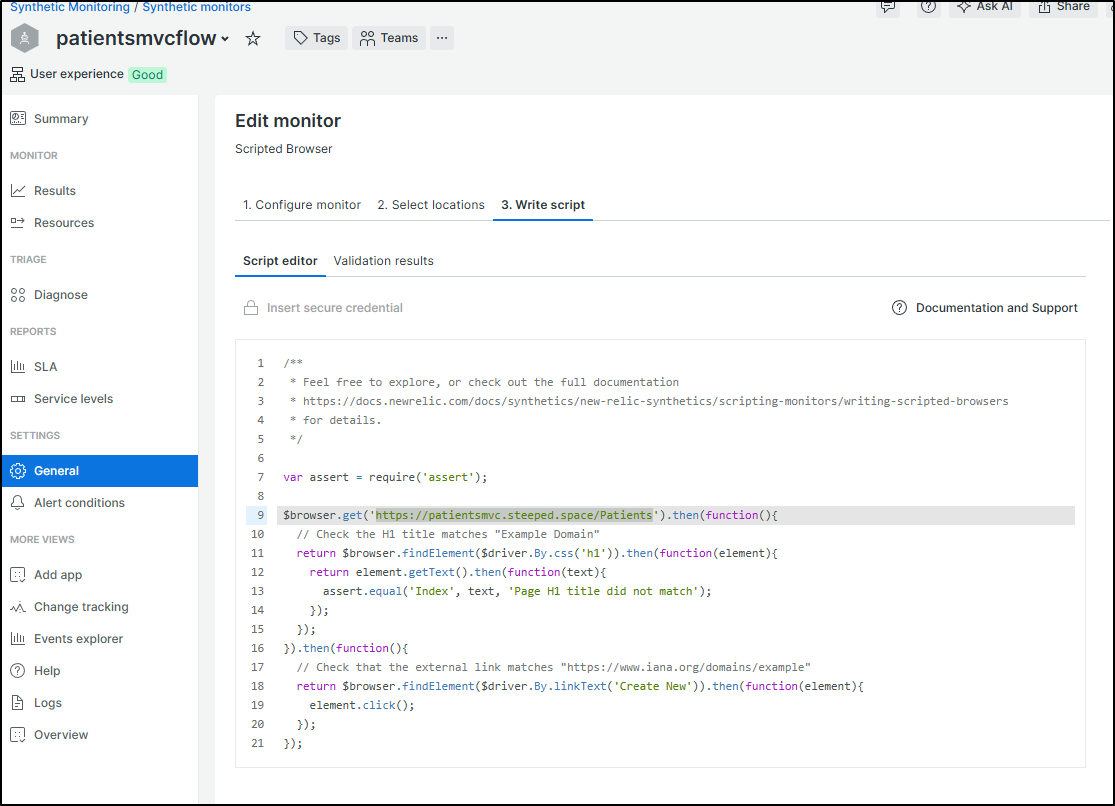Click the Good user experience badge
This screenshot has height=806, width=1115.
tap(147, 75)
